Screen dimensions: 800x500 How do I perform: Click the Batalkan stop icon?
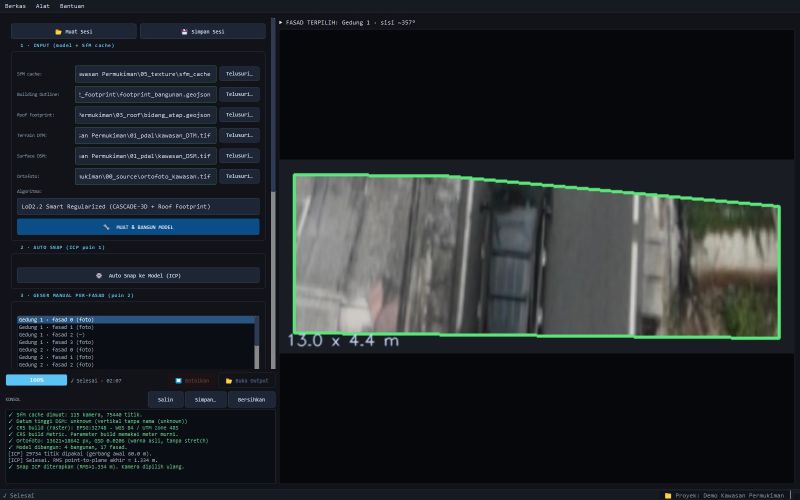pos(178,381)
